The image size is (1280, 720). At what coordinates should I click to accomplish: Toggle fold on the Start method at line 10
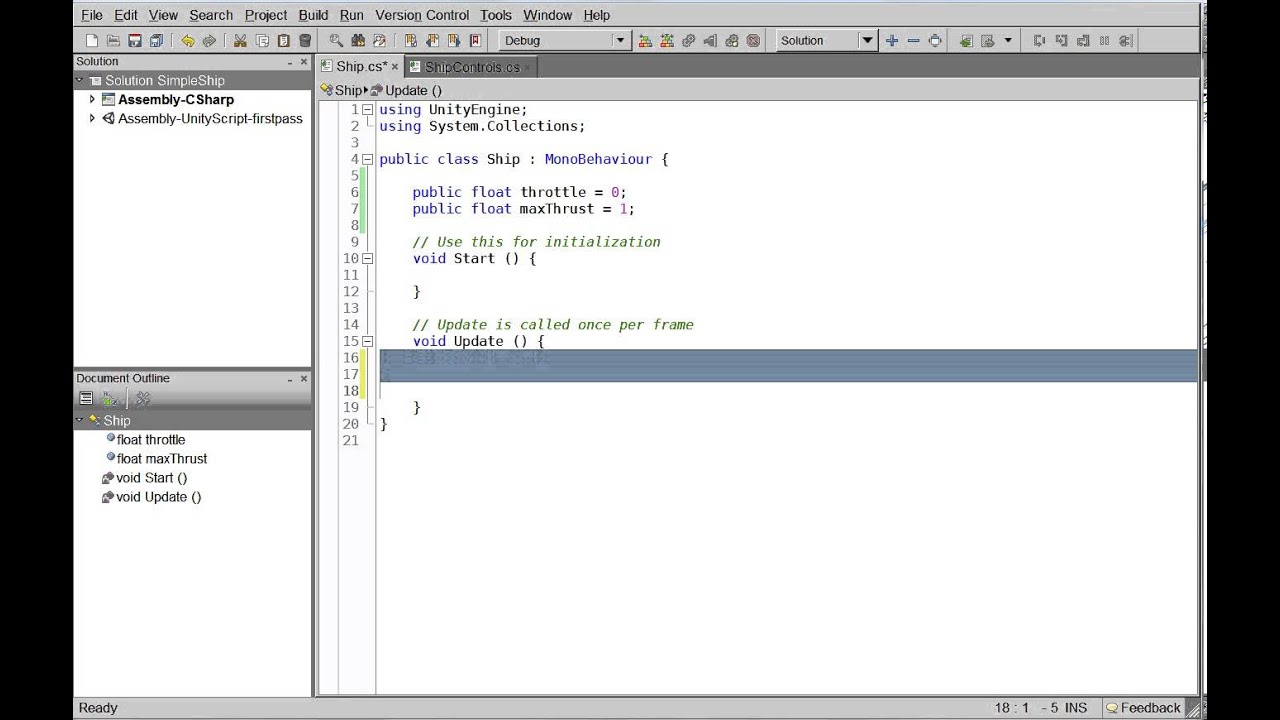tap(367, 258)
